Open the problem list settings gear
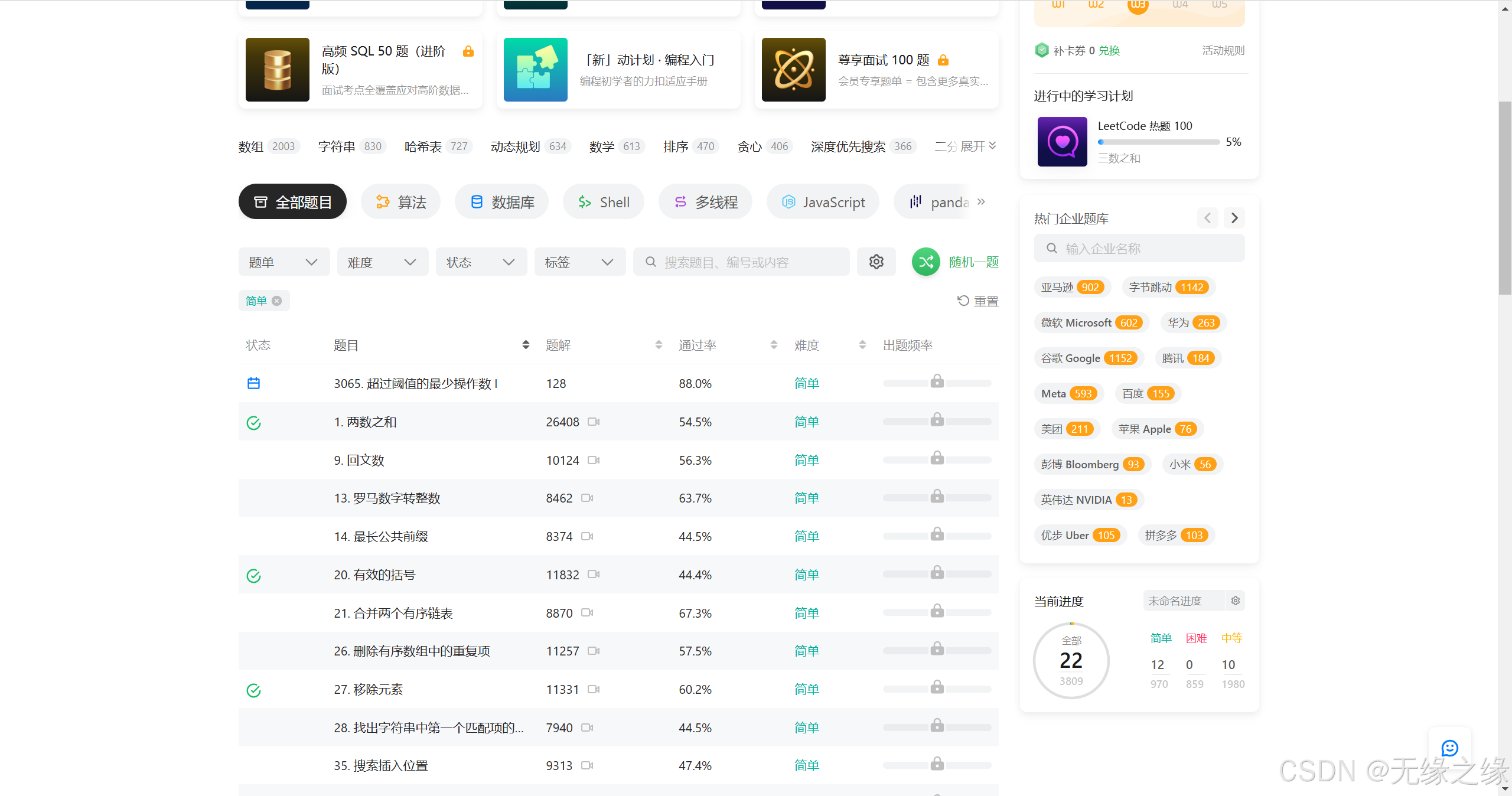Viewport: 1512px width, 796px height. click(x=876, y=262)
